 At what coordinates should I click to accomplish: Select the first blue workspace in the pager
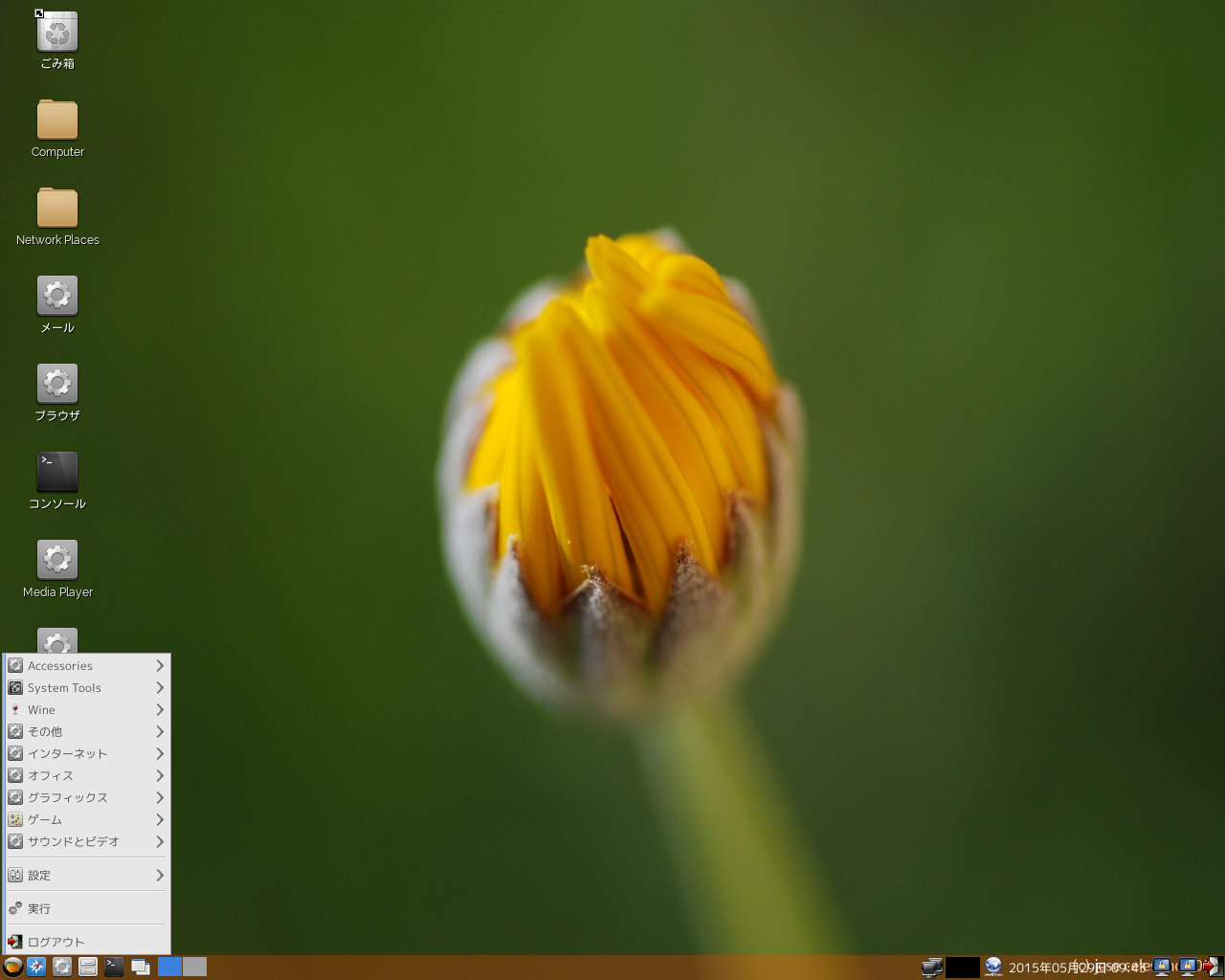pos(169,967)
